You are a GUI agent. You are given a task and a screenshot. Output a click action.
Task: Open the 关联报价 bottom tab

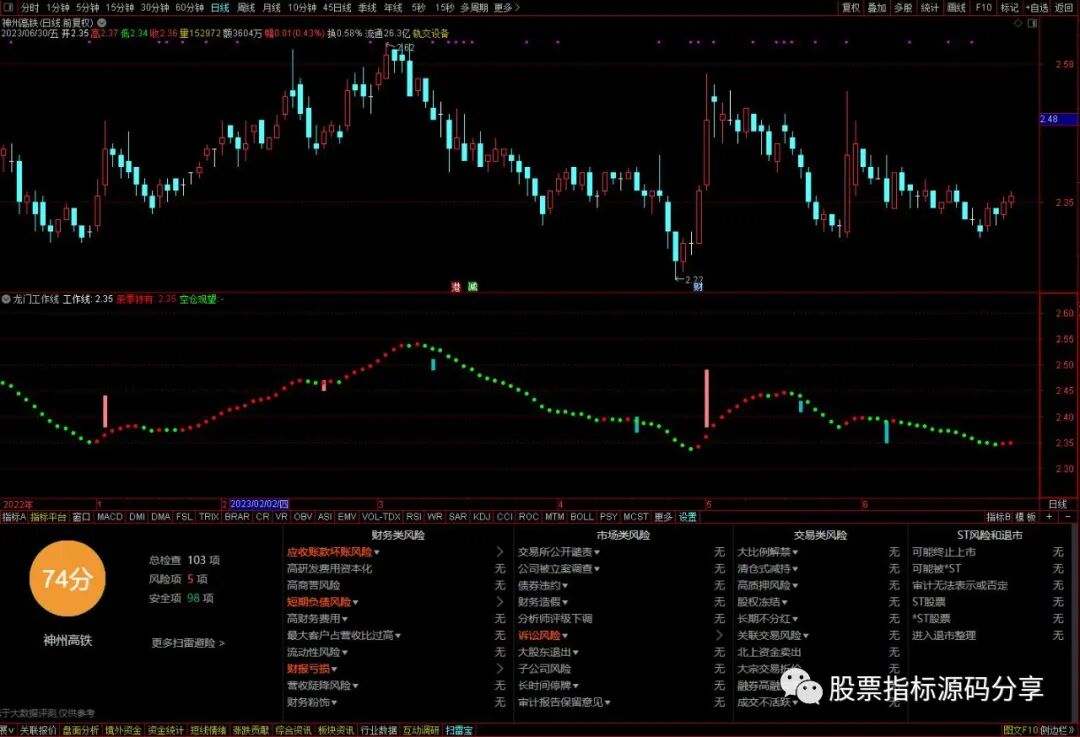click(39, 730)
